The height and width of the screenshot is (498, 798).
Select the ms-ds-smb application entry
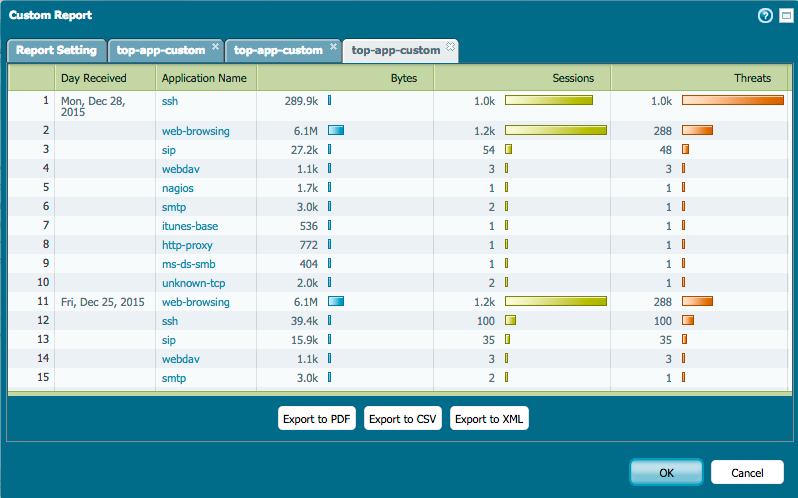[188, 264]
